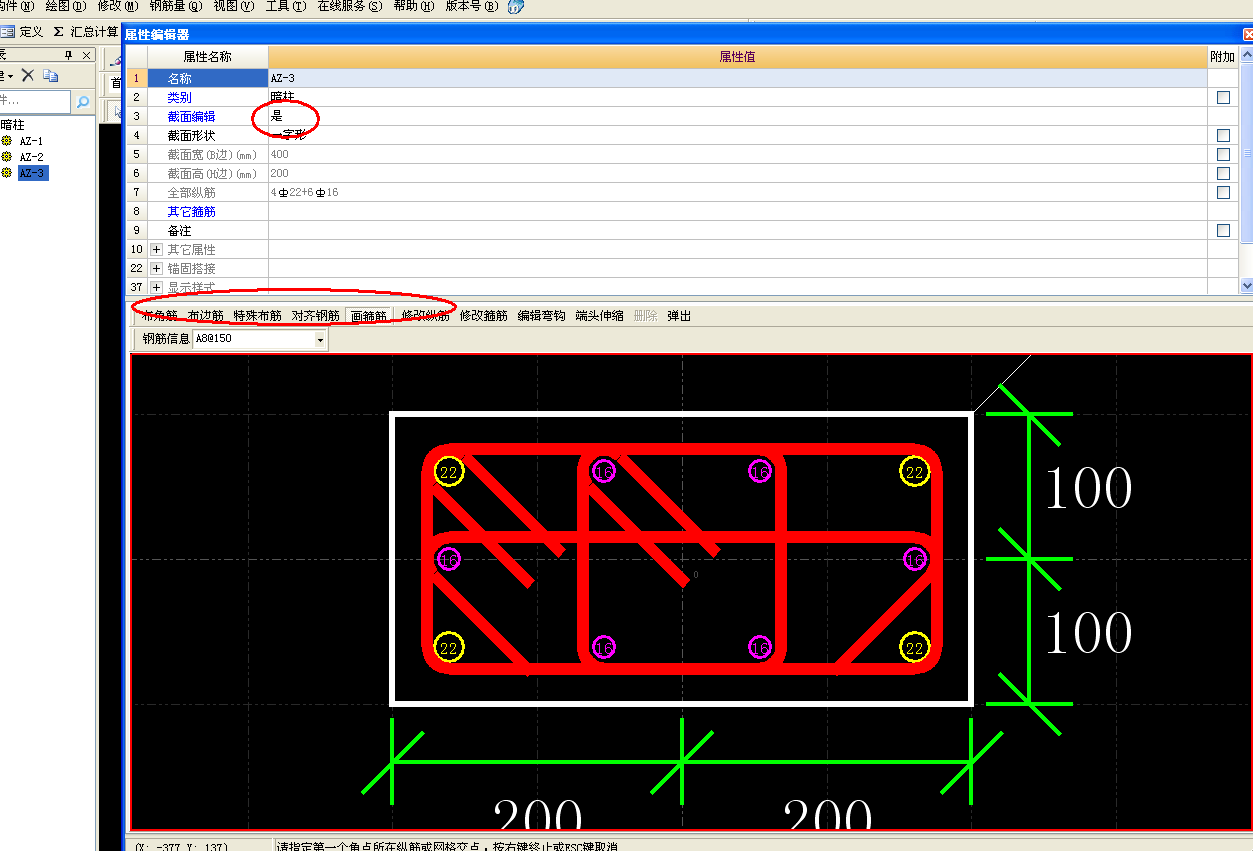This screenshot has width=1253, height=851.
Task: Click the 布角筋 tool
Action: (x=160, y=316)
